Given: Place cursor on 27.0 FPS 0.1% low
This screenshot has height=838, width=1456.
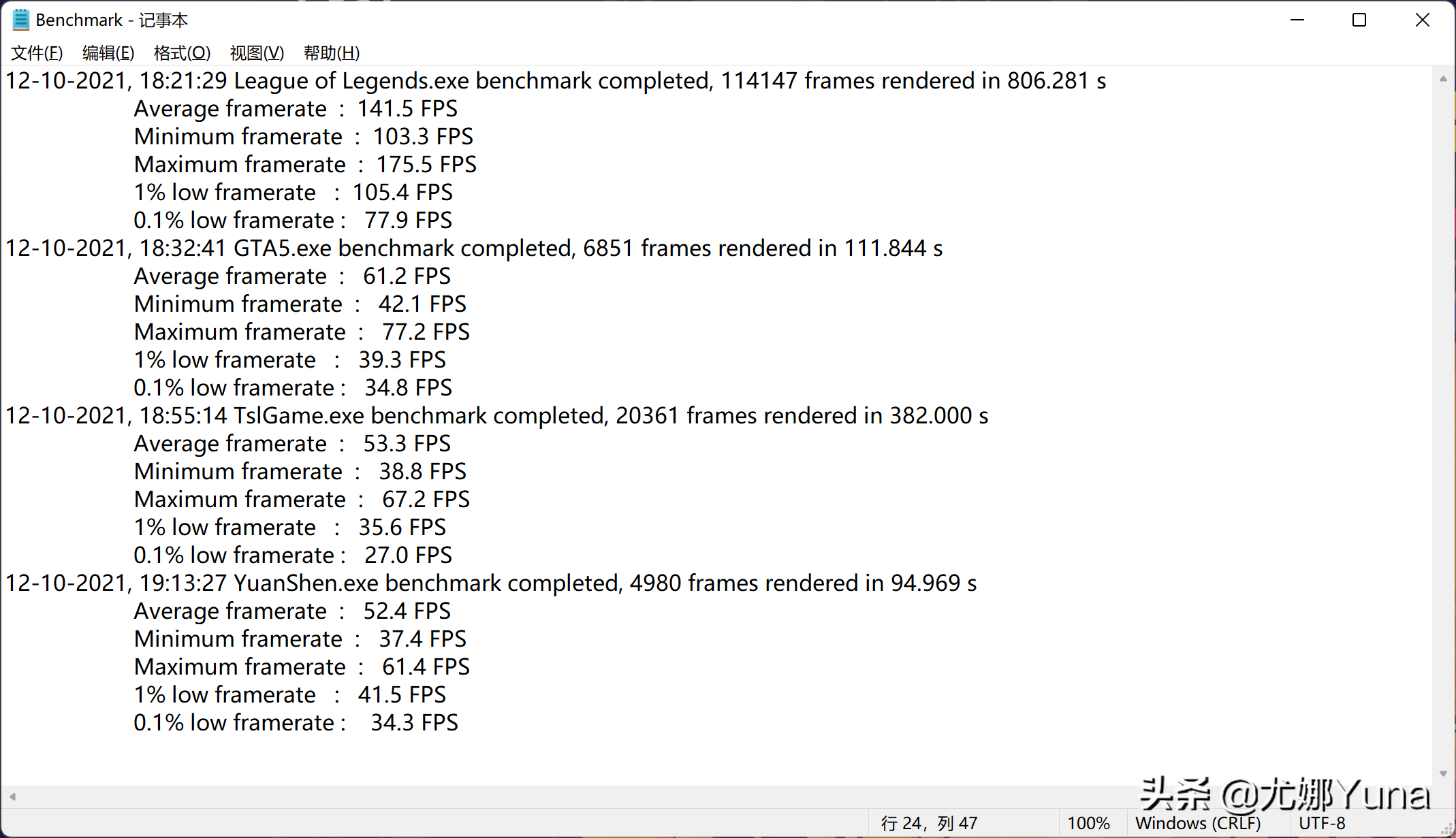Looking at the screenshot, I should (x=408, y=555).
